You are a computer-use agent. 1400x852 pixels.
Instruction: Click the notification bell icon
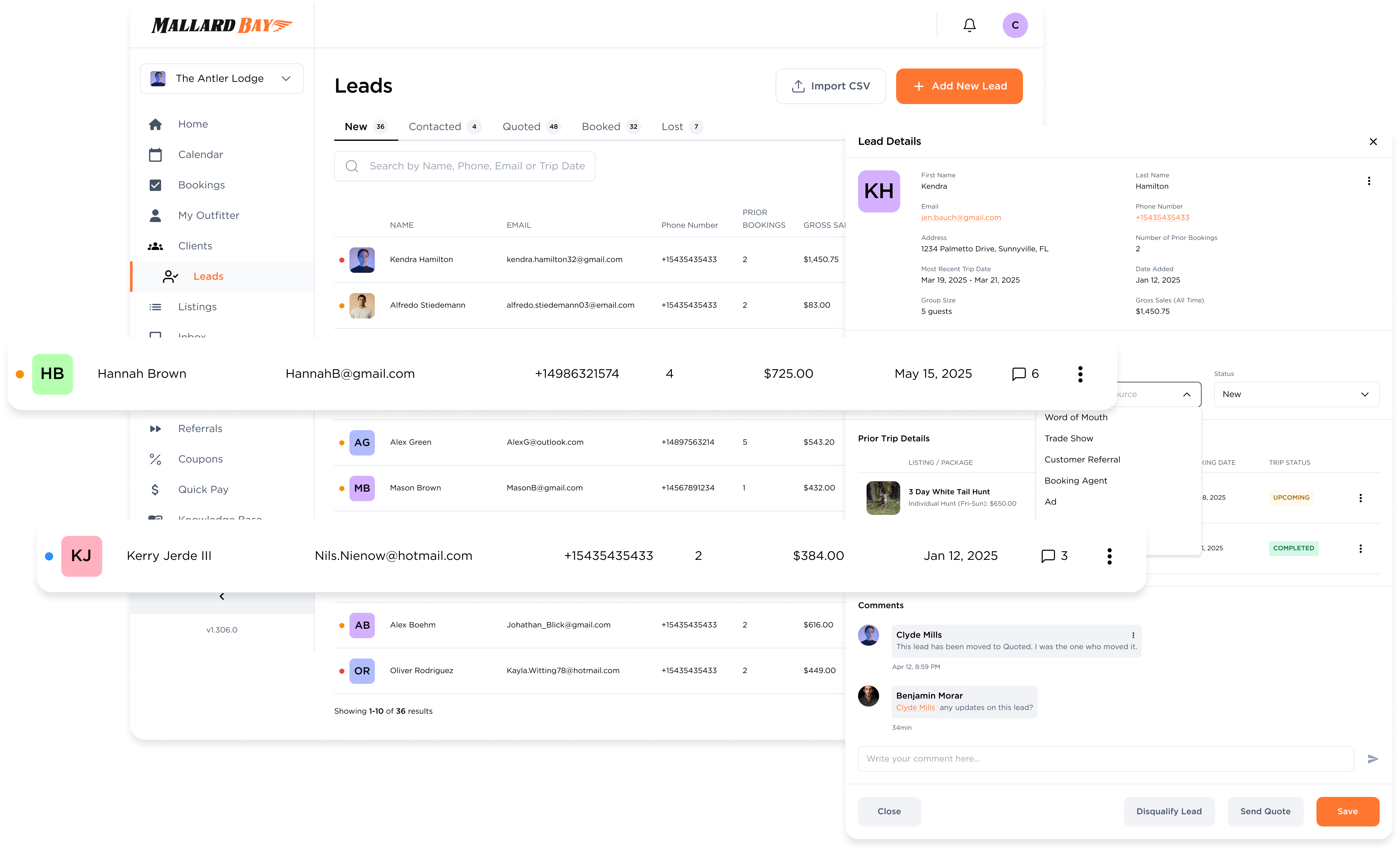click(969, 25)
